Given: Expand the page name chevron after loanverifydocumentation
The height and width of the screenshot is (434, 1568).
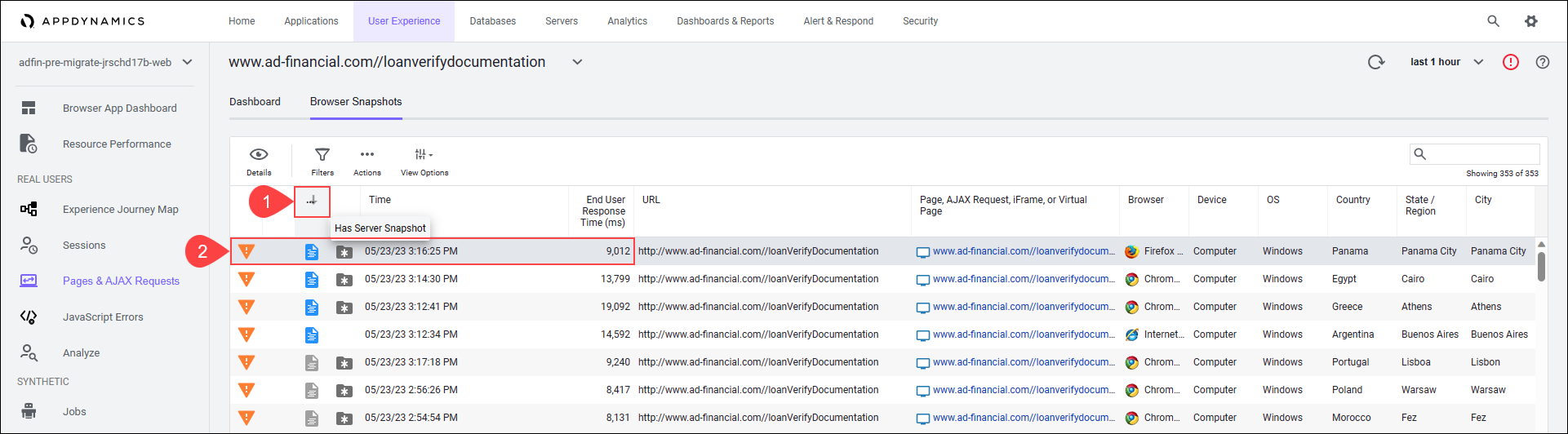Looking at the screenshot, I should coord(577,62).
